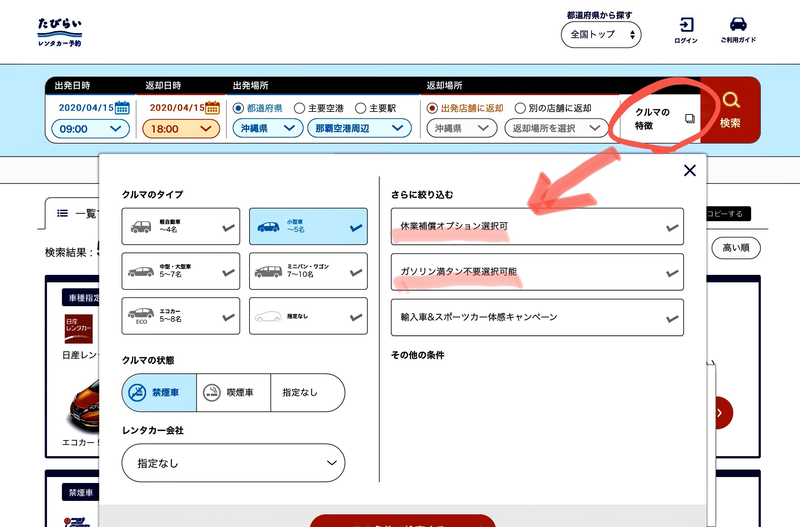The height and width of the screenshot is (527, 800).
Task: Click the ミニバン・ワゴン van icon
Action: (268, 271)
